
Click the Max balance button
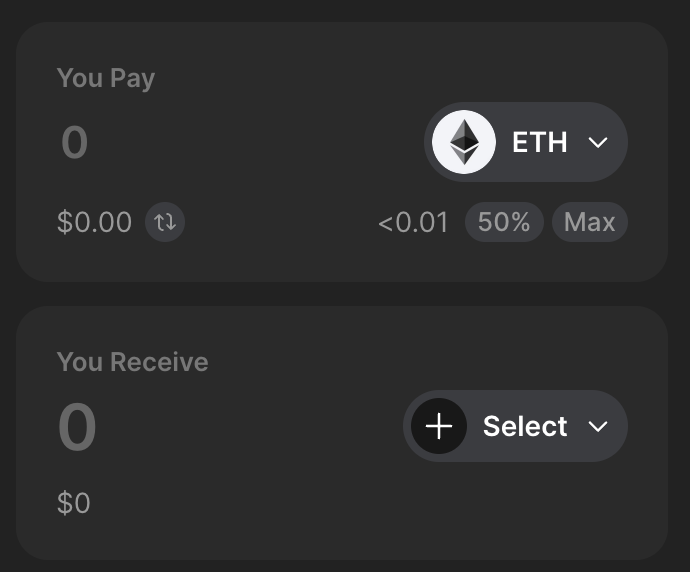tap(590, 222)
